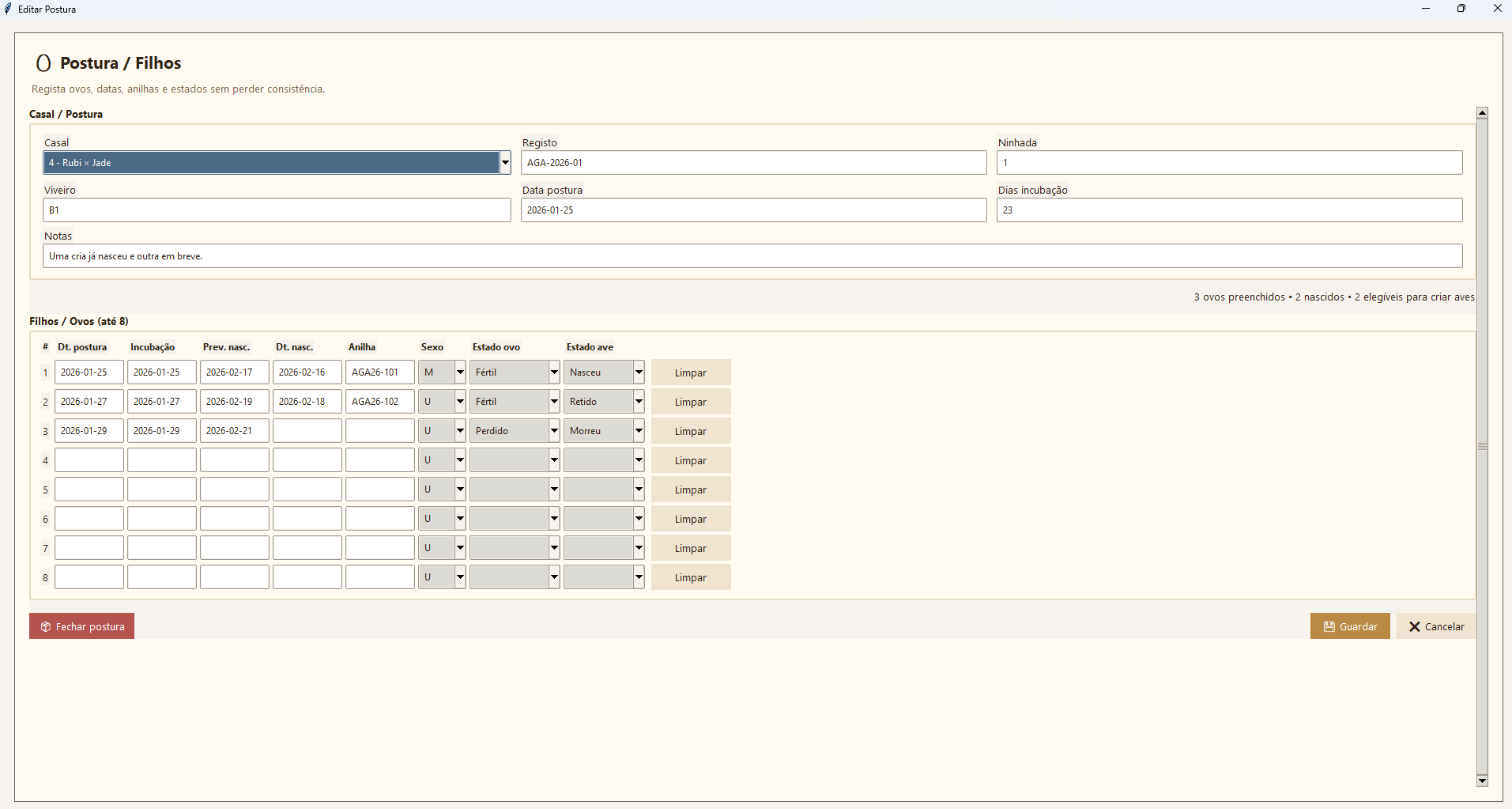Click the Fechar postura button
This screenshot has width=1512, height=809.
click(81, 626)
